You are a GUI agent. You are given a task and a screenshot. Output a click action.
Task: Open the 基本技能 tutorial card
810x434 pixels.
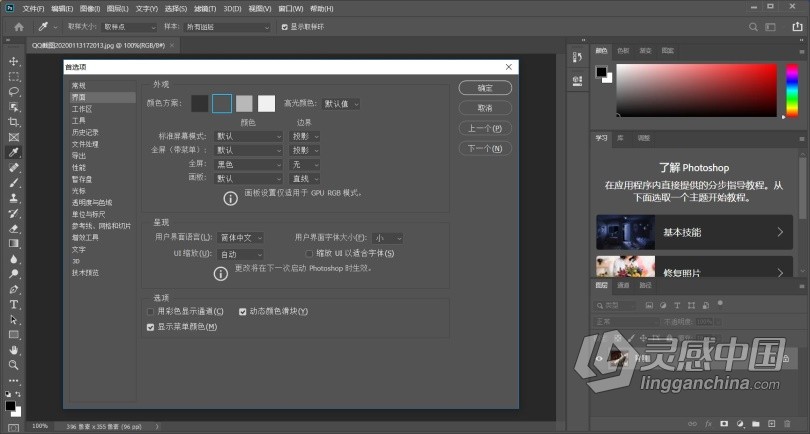(694, 232)
